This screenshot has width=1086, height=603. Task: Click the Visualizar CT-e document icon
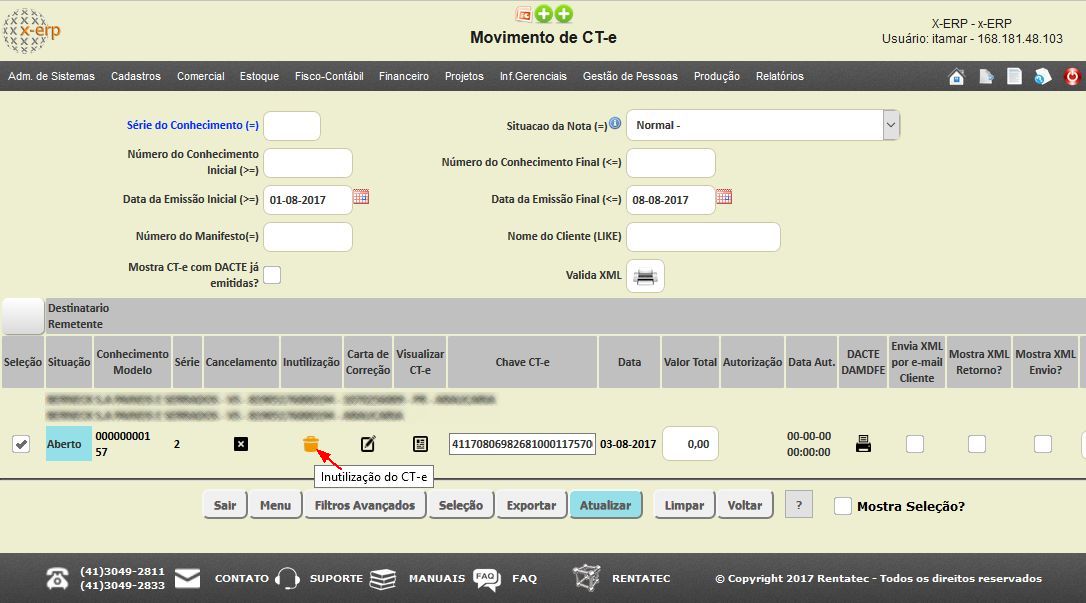pos(420,444)
